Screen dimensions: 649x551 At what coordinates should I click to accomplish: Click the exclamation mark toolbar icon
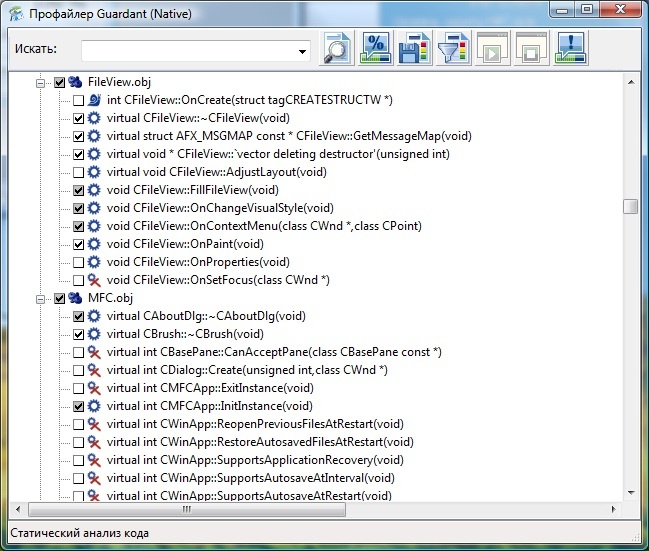click(568, 49)
